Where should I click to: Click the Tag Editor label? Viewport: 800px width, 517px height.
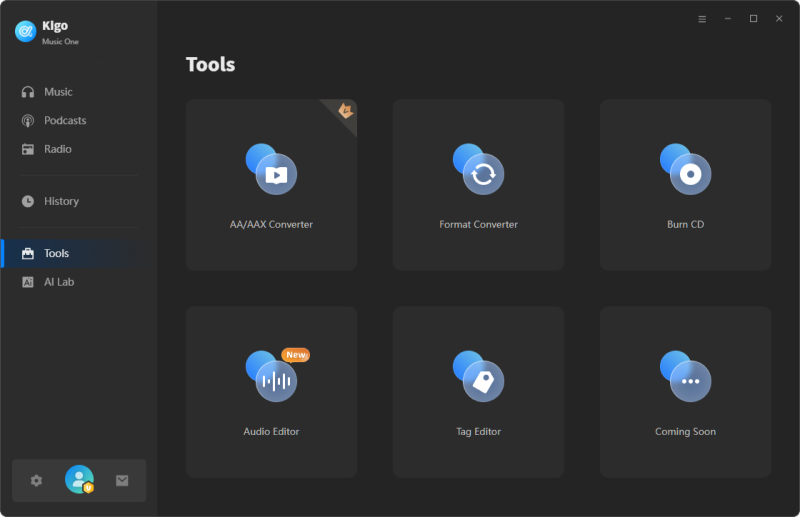click(x=479, y=432)
